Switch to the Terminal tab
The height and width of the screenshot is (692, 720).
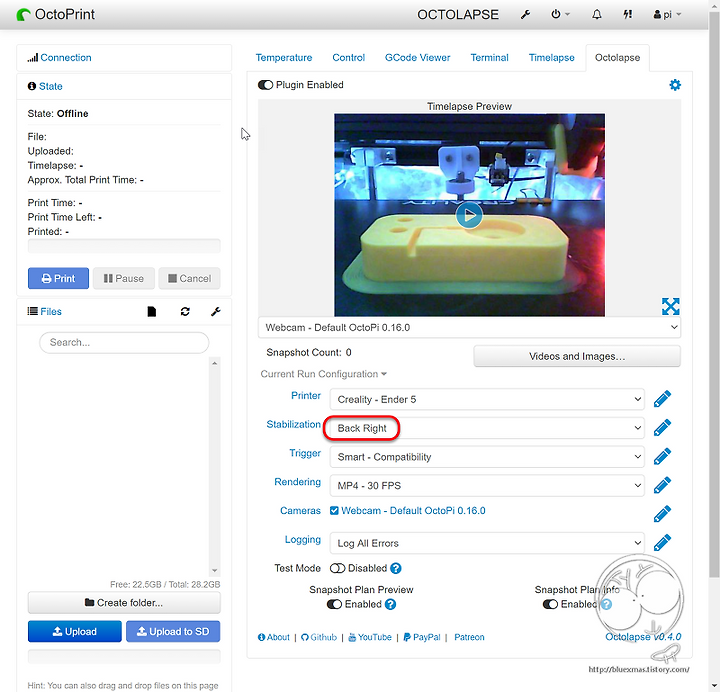click(489, 58)
